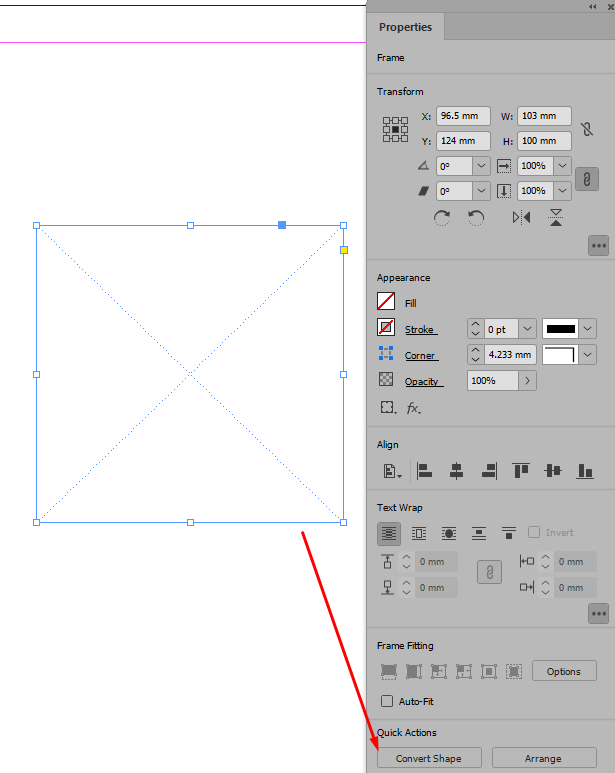
Task: Open the Stroke options link
Action: [x=419, y=330]
